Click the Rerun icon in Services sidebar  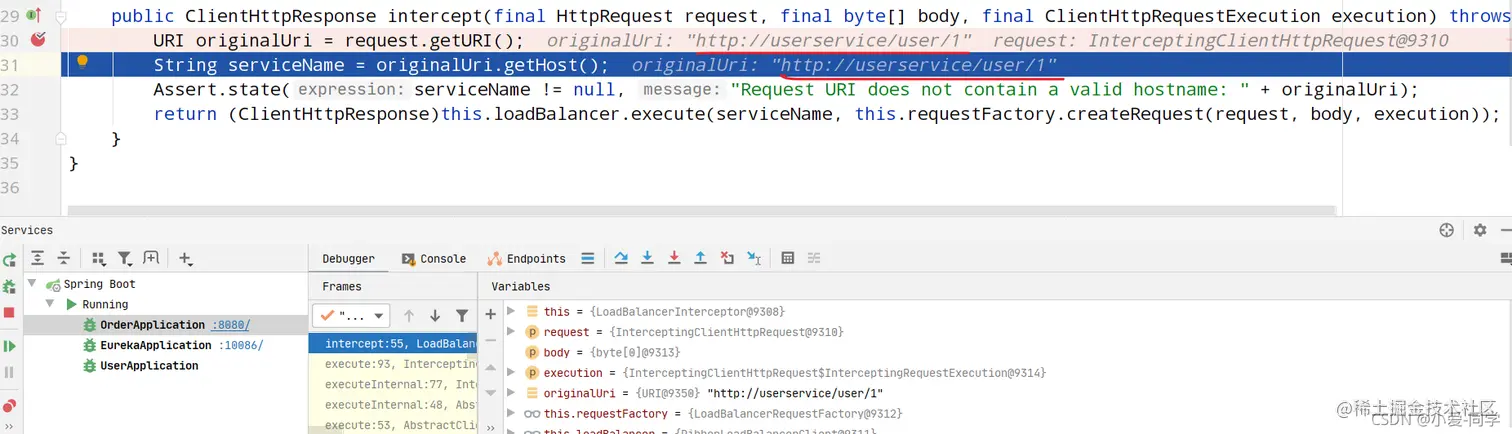pos(9,260)
